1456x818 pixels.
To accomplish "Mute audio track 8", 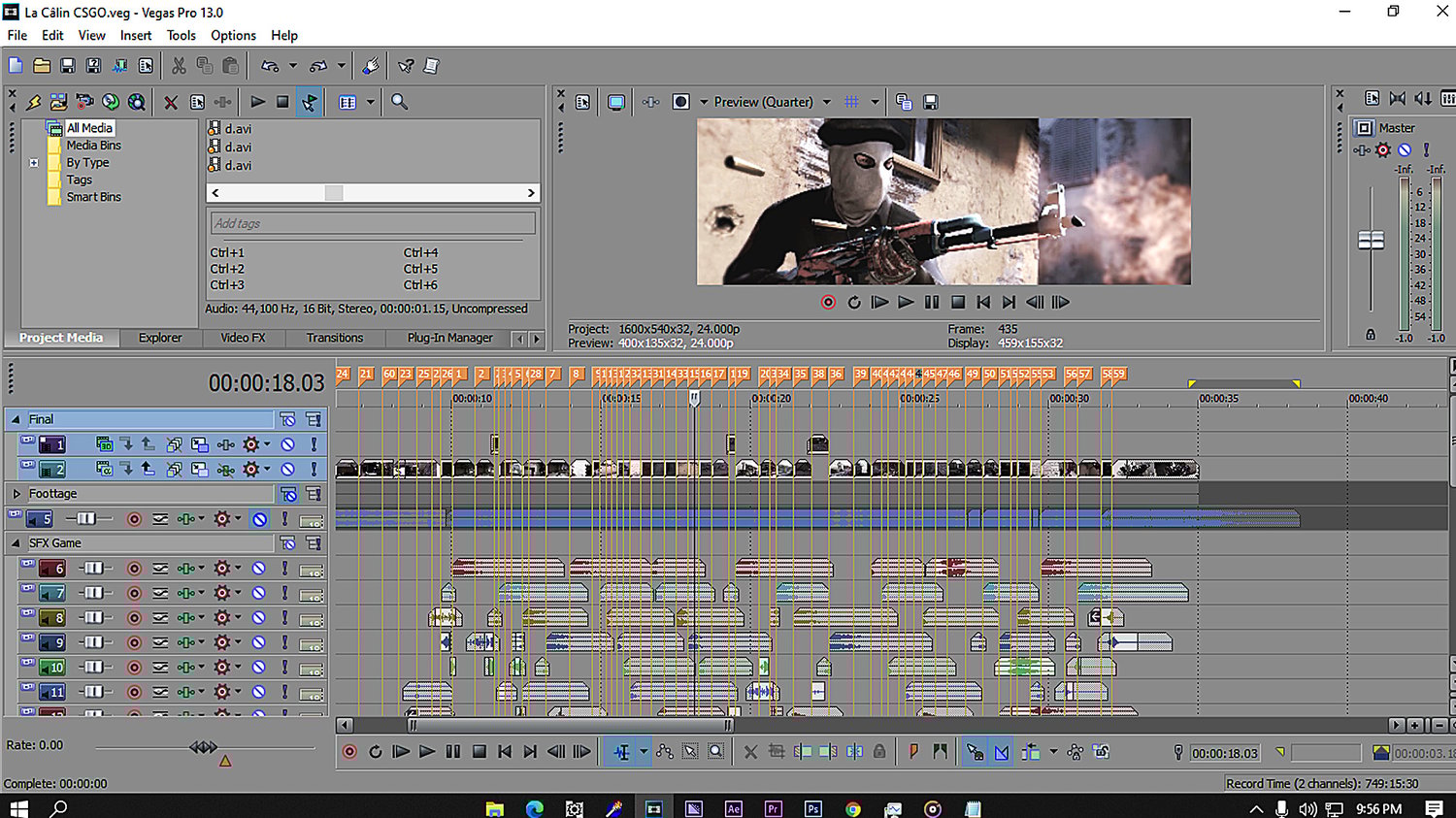I will [x=259, y=618].
